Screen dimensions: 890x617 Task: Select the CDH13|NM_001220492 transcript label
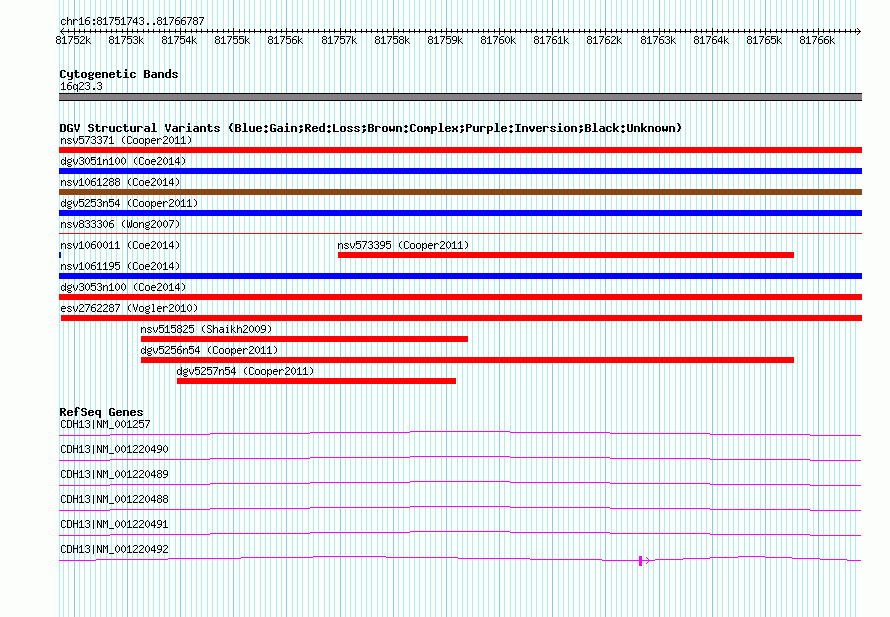tap(114, 549)
